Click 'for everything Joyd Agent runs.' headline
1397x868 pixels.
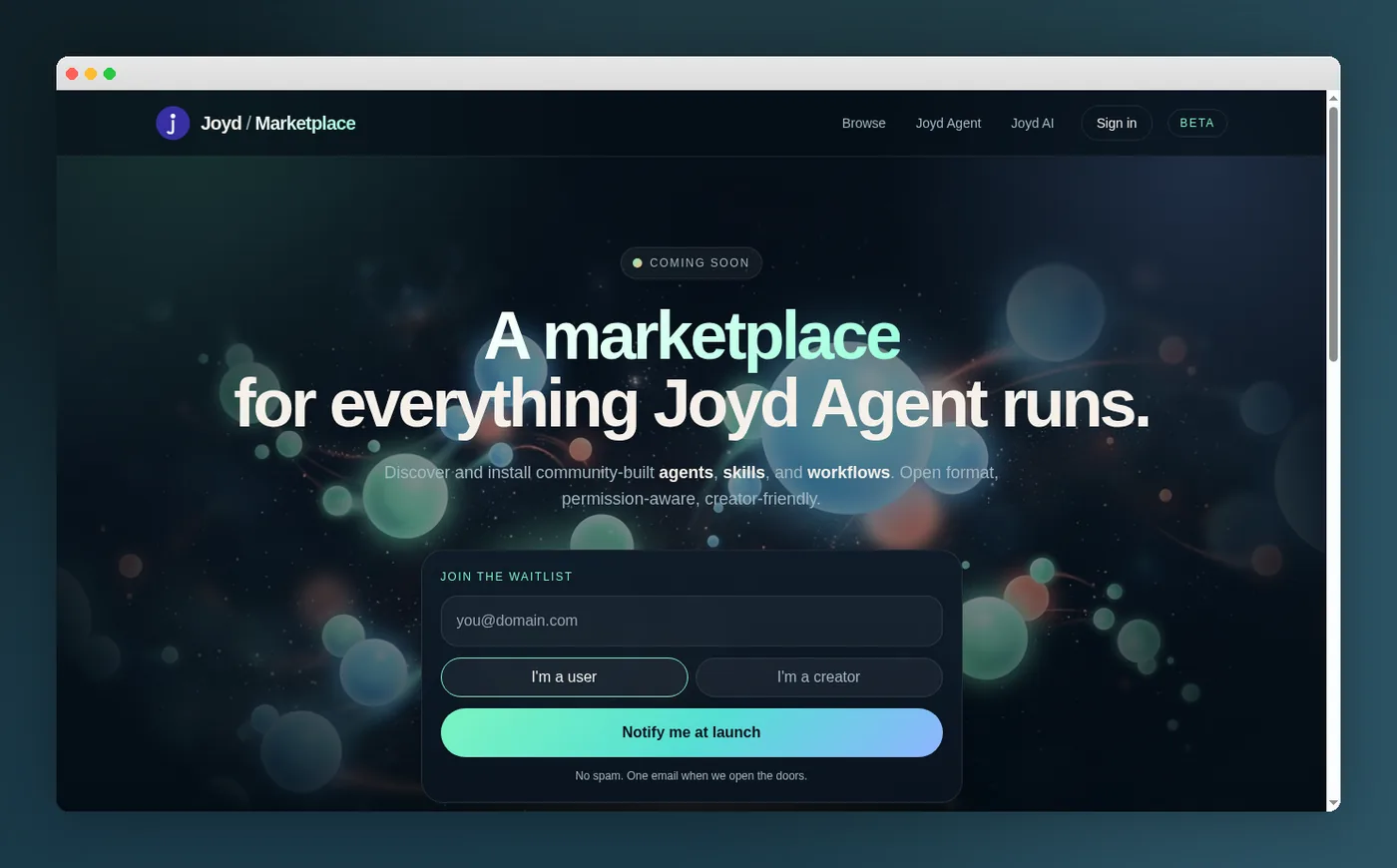pyautogui.click(x=692, y=404)
